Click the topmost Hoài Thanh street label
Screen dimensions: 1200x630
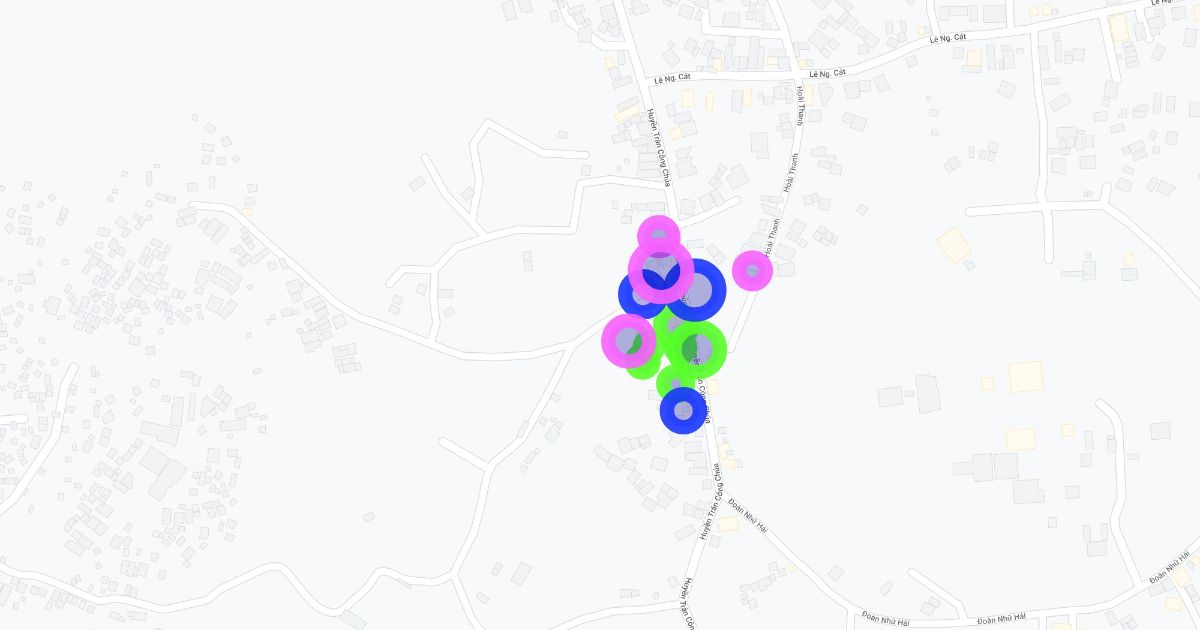pyautogui.click(x=801, y=106)
